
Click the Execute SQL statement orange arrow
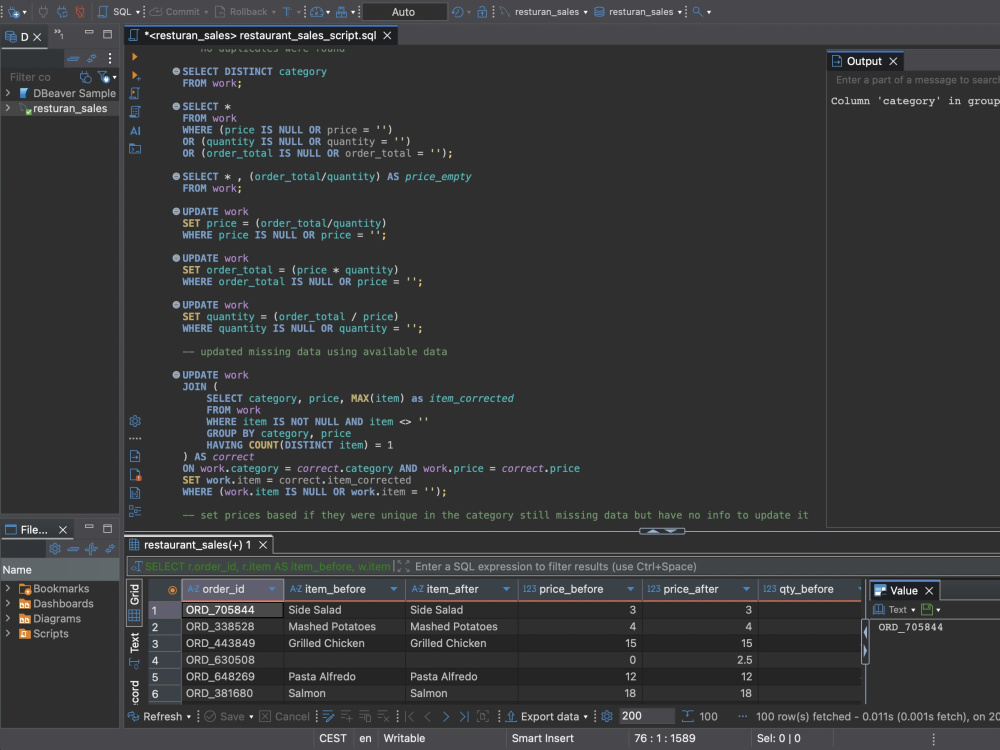pos(135,57)
